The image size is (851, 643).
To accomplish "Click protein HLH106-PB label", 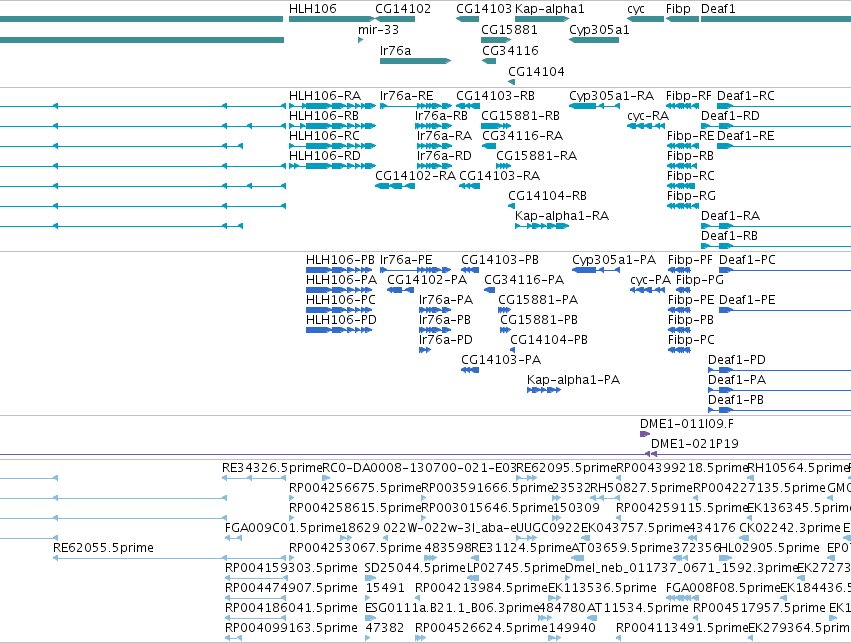I will [x=340, y=260].
